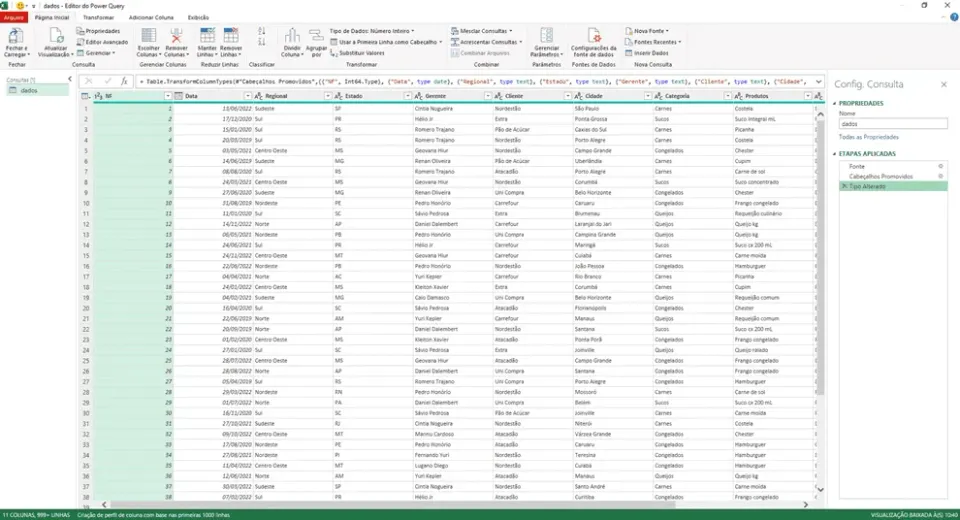Image resolution: width=960 pixels, height=520 pixels.
Task: Confirm the formula with the checkmark icon
Action: [x=108, y=81]
